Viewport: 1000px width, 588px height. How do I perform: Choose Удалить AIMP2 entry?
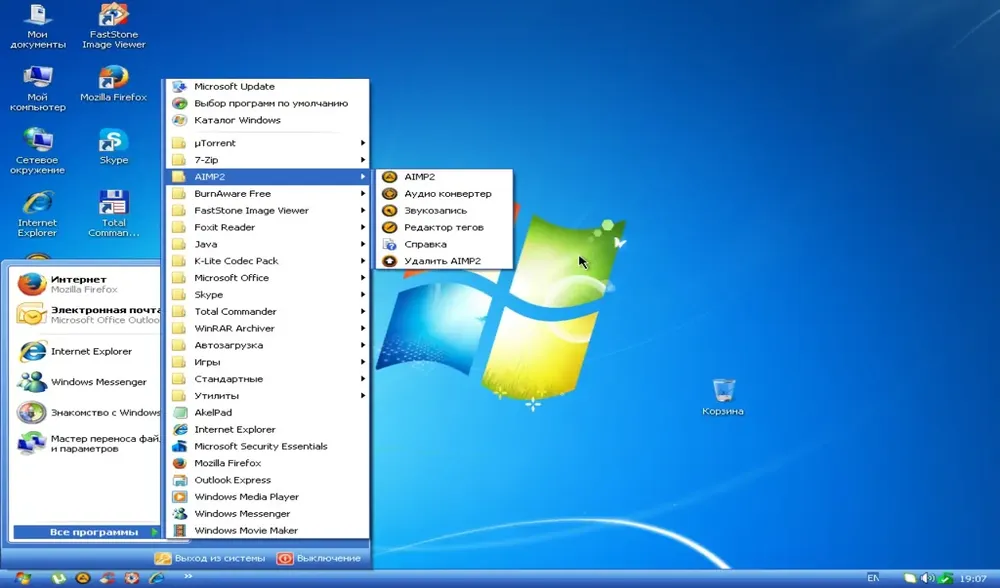(445, 261)
